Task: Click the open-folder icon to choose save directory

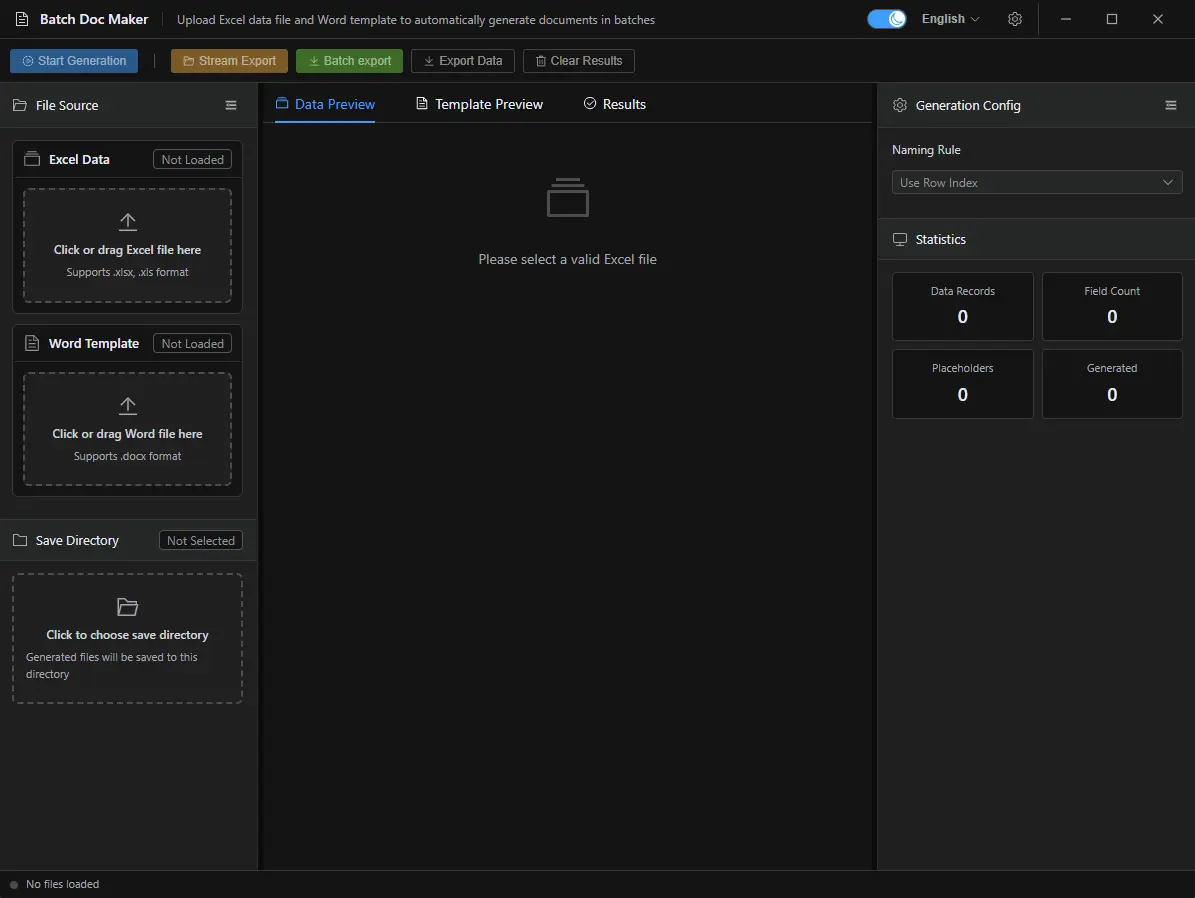Action: (x=127, y=607)
